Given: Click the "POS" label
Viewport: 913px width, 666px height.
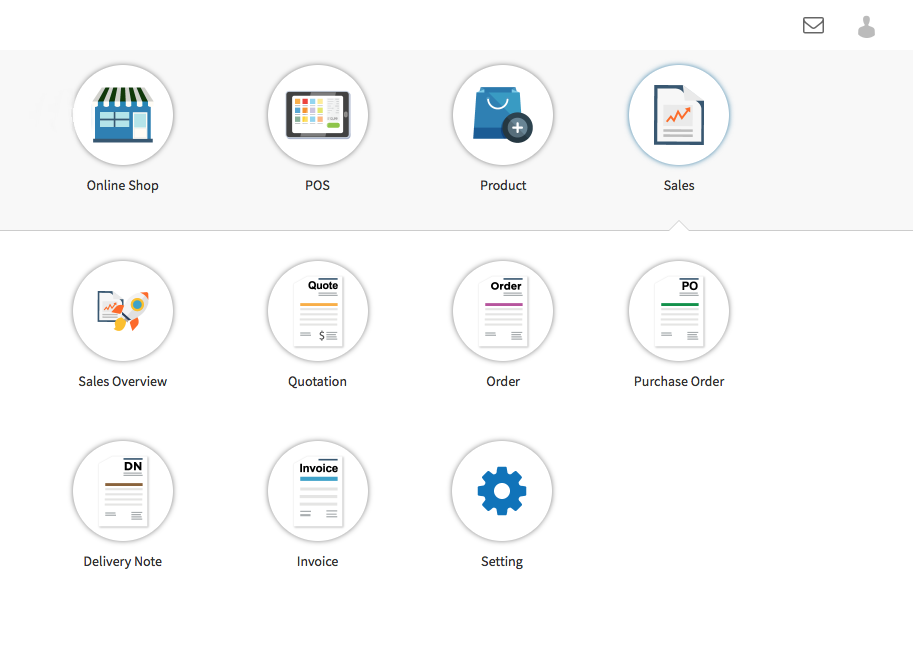Looking at the screenshot, I should pos(317,186).
